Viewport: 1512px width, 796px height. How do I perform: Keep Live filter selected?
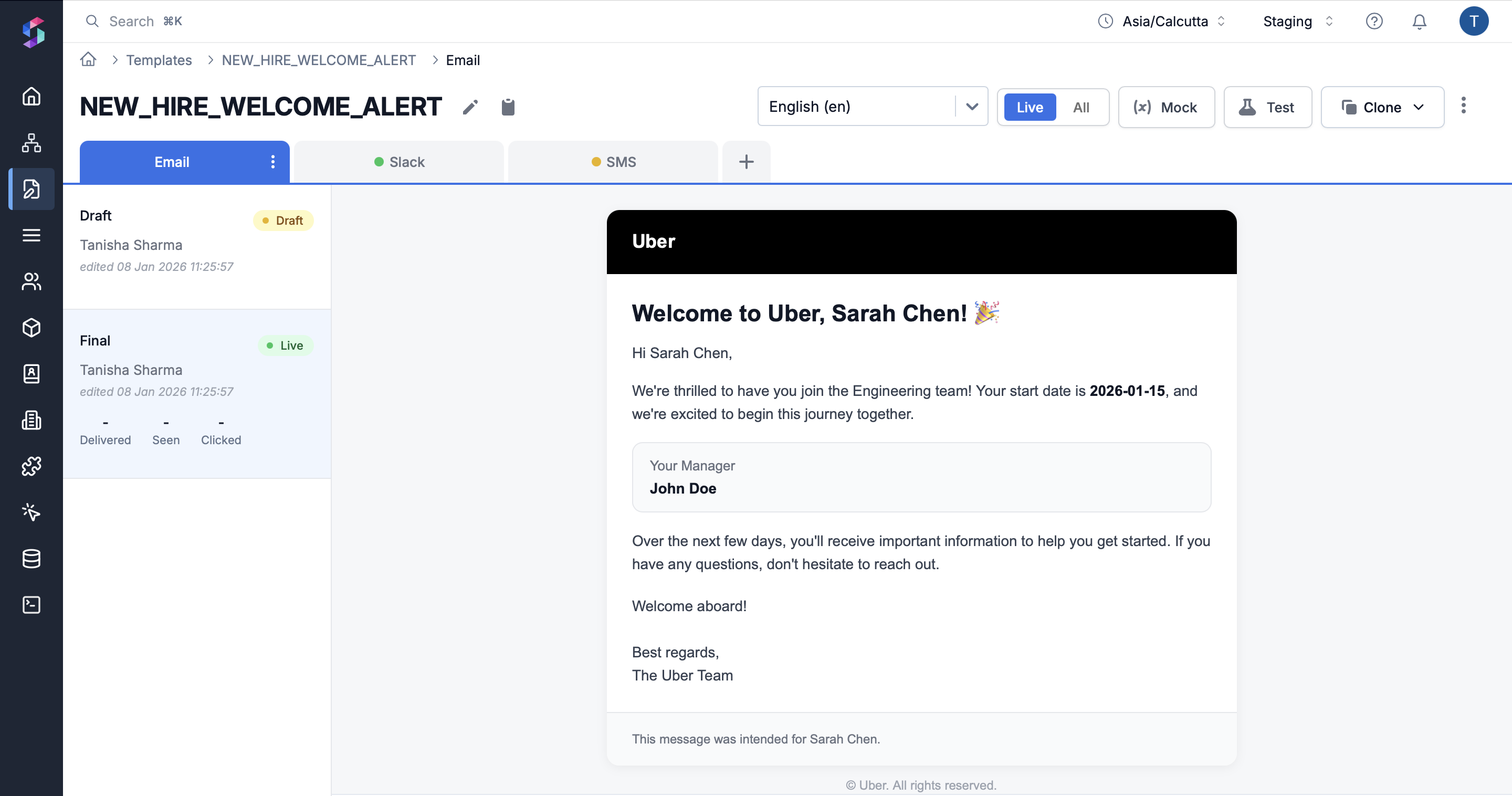1029,107
